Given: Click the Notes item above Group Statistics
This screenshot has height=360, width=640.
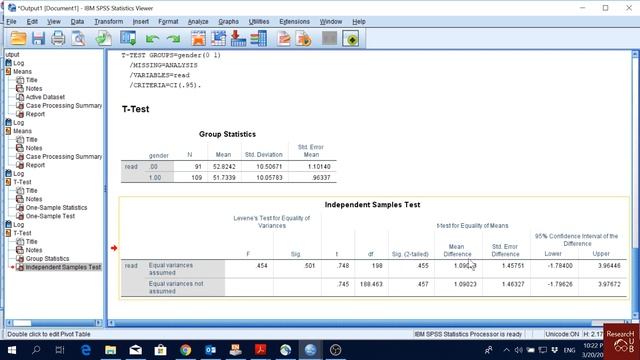Looking at the screenshot, I should tap(34, 250).
